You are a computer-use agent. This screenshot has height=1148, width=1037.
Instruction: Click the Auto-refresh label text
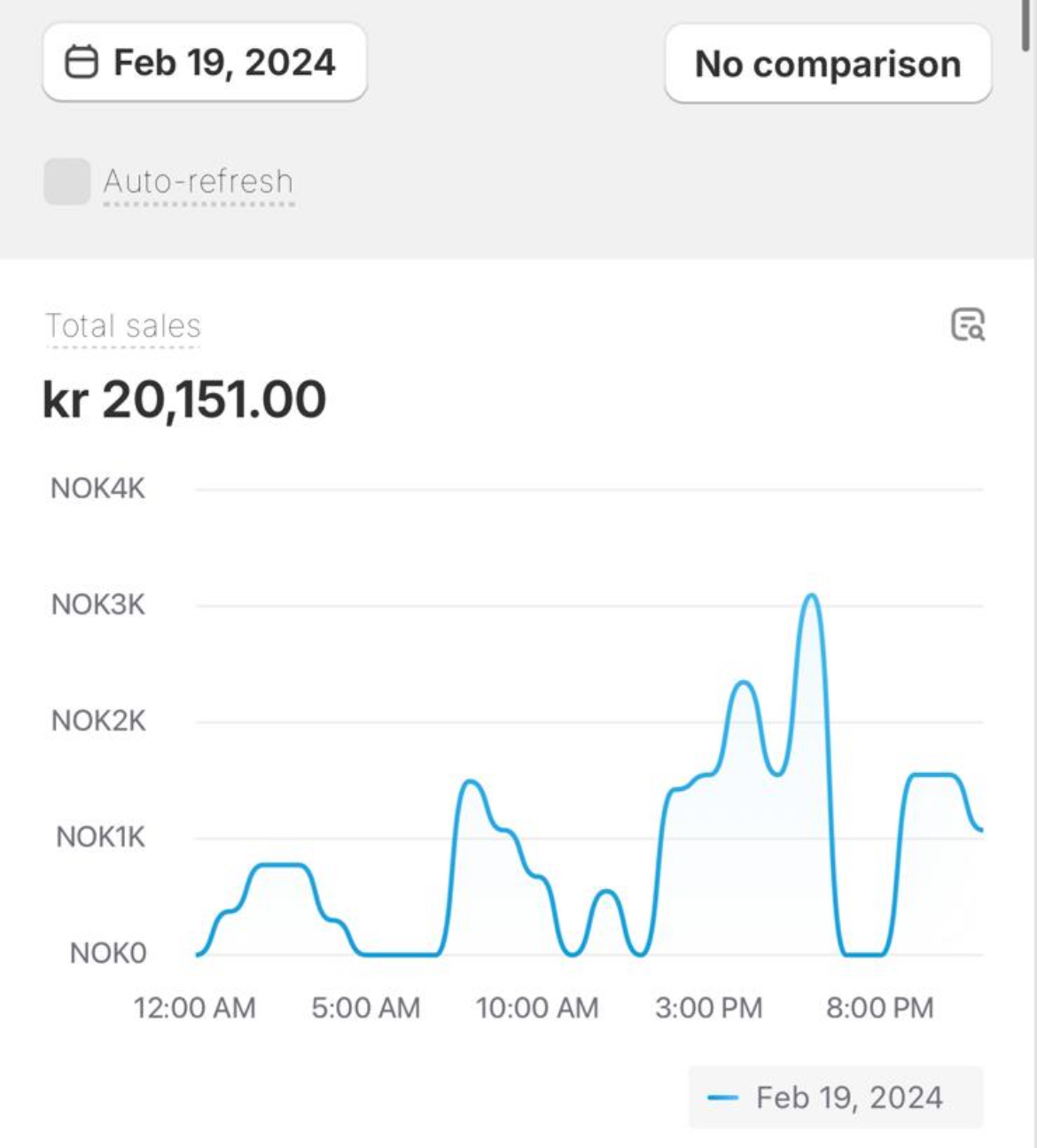click(x=199, y=182)
